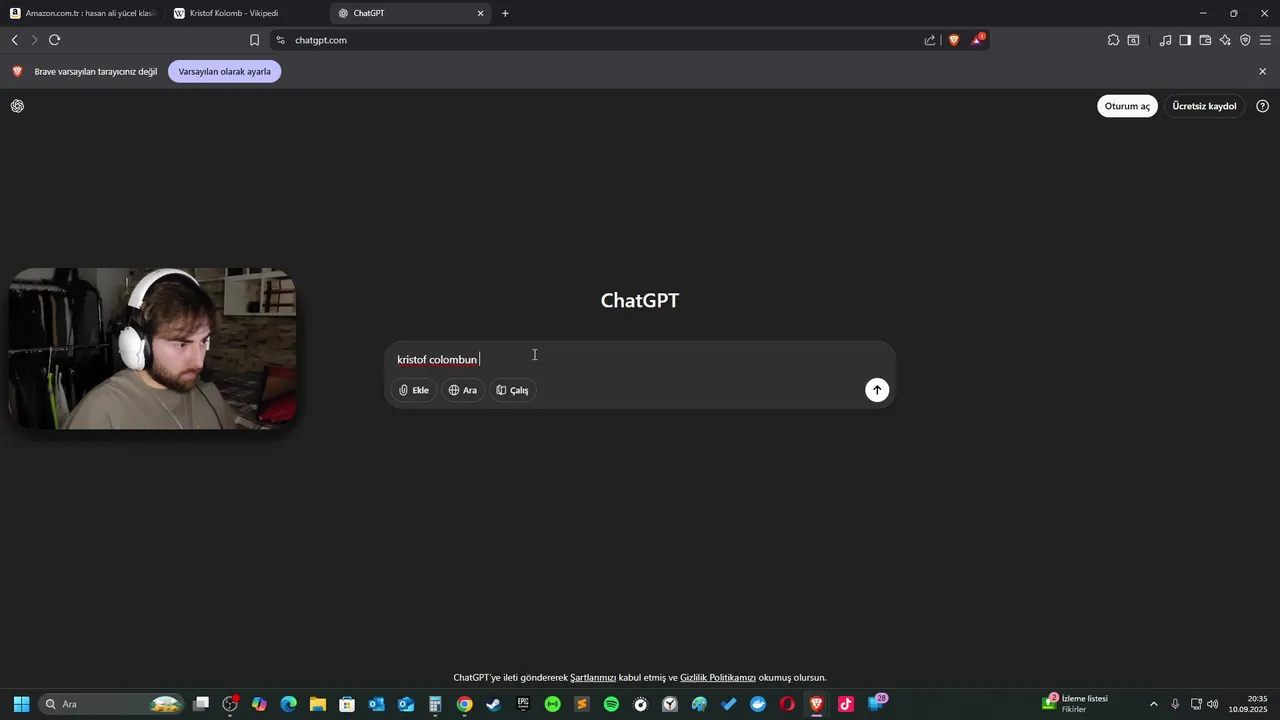Open Docker whale icon in taskbar
Image resolution: width=1280 pixels, height=720 pixels.
[x=758, y=704]
